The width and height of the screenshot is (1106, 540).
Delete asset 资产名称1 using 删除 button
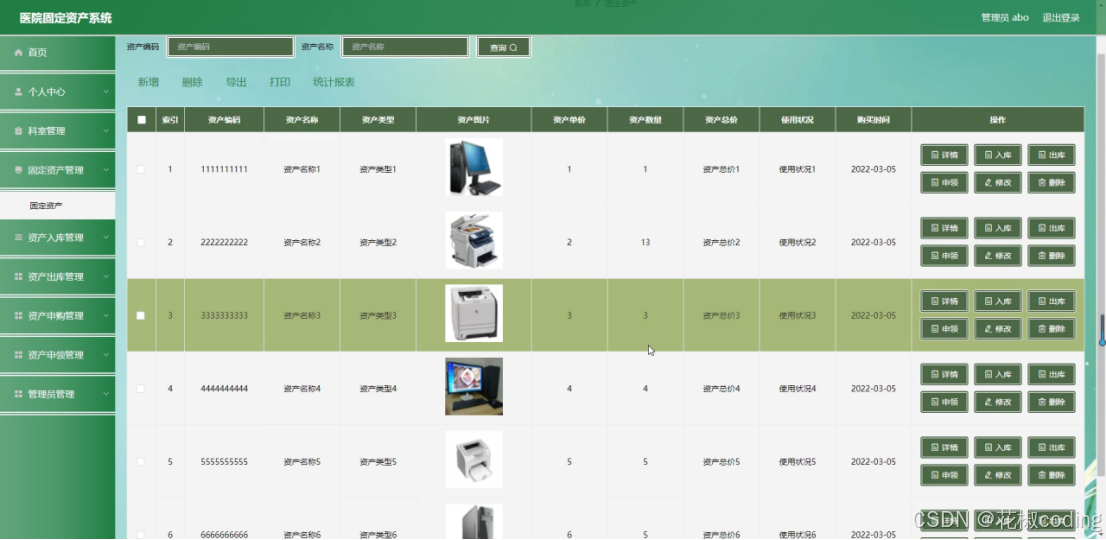(x=1051, y=183)
